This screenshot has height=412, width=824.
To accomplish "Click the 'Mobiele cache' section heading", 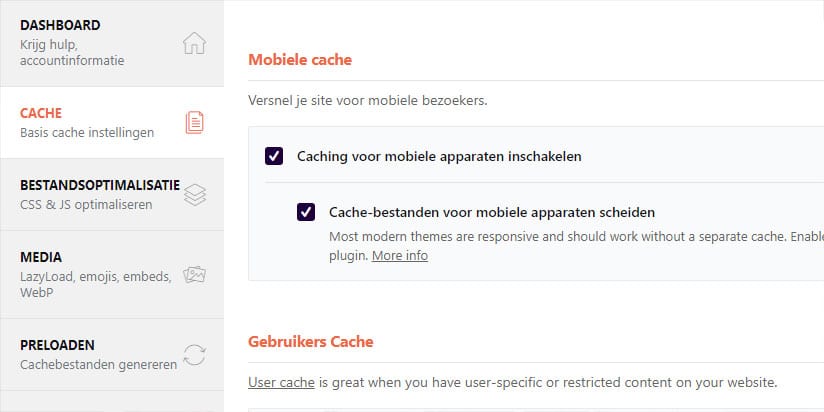I will (x=300, y=60).
